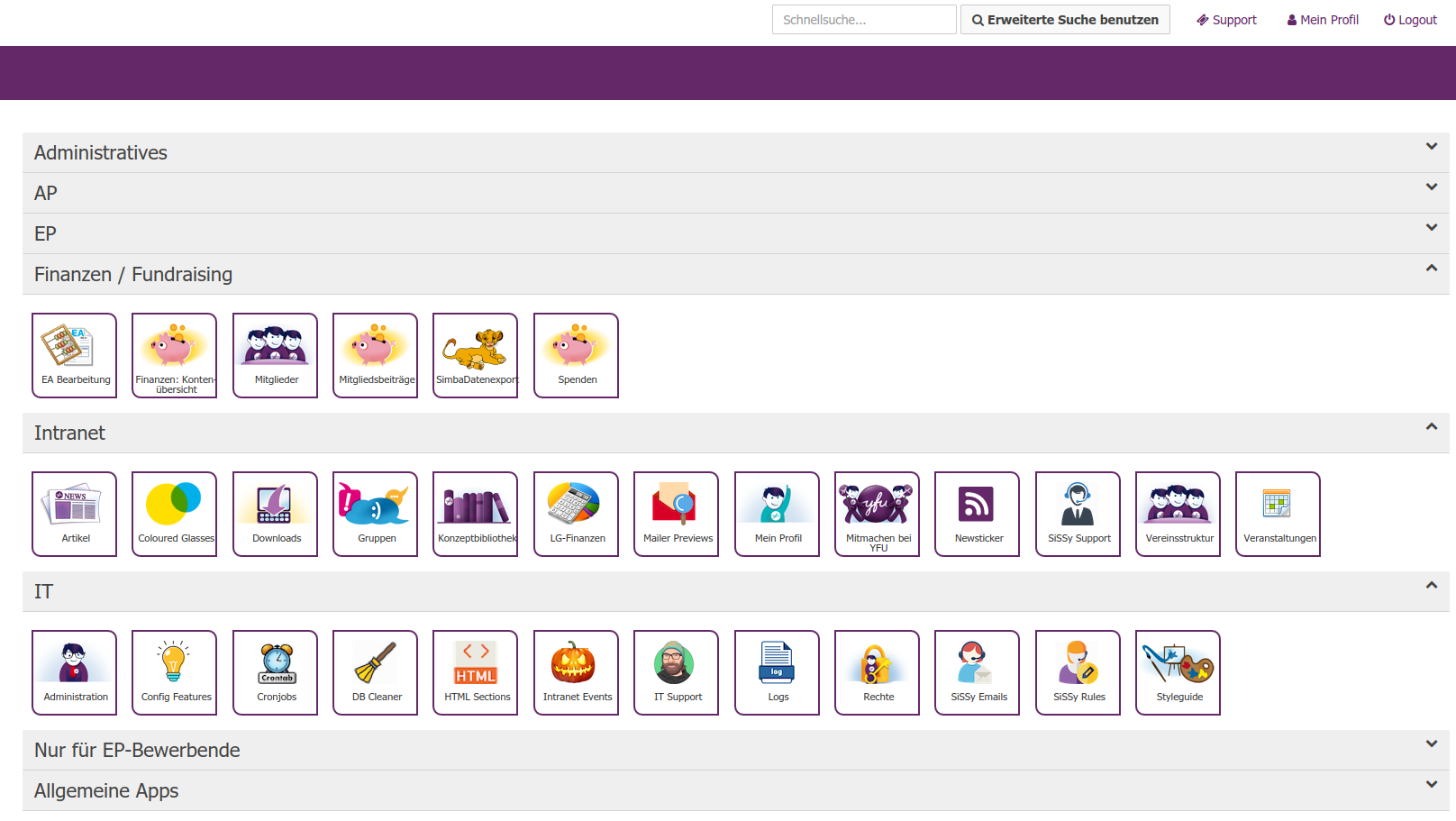Click the Erweiterte Suche benutzen button
This screenshot has height=821, width=1456.
1065,20
